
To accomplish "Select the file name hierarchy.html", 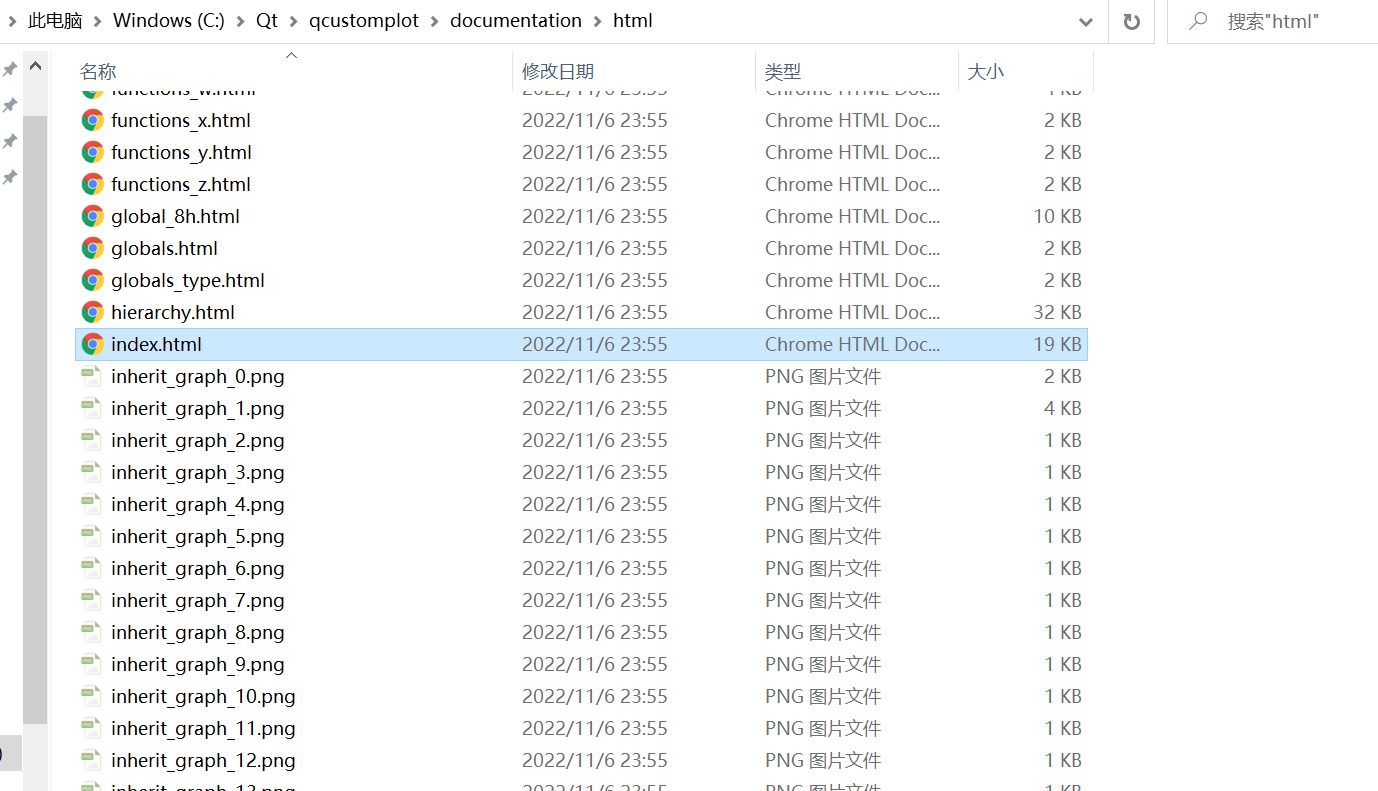I will (173, 312).
